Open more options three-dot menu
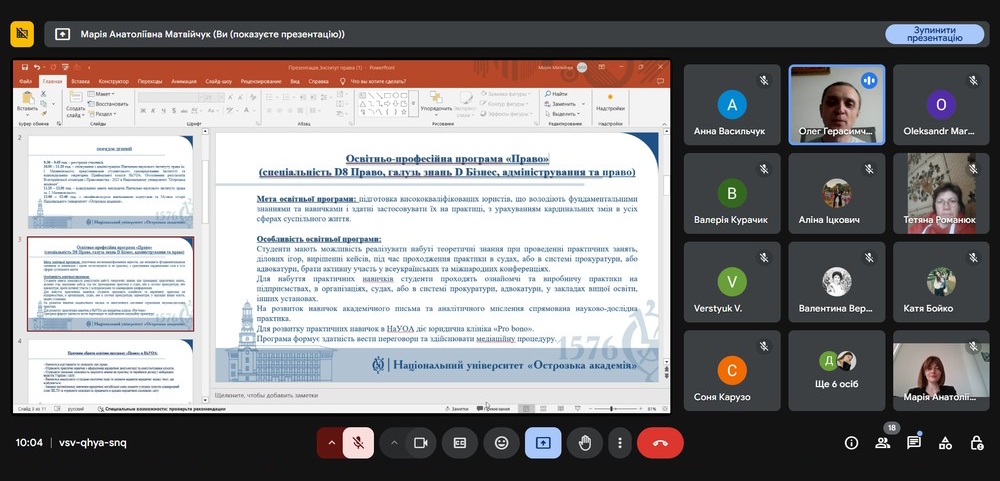 pos(620,443)
